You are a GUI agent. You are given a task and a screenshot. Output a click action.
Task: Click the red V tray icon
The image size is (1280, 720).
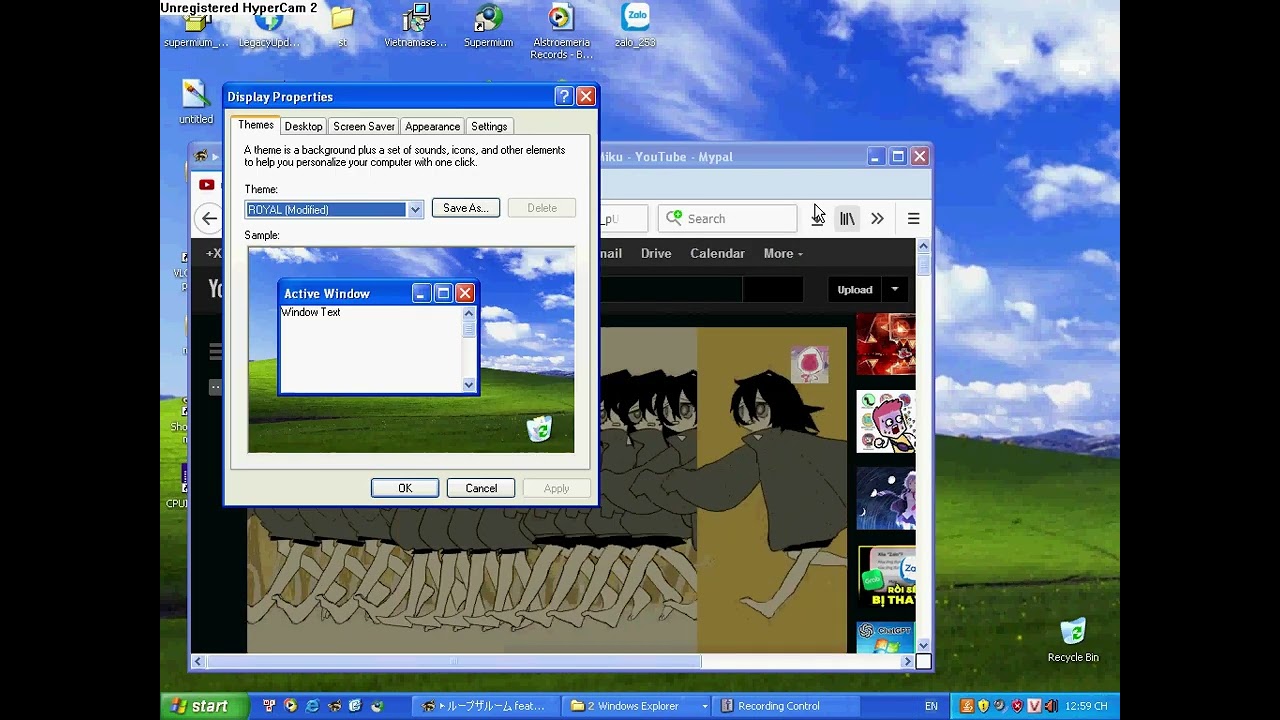click(1034, 706)
